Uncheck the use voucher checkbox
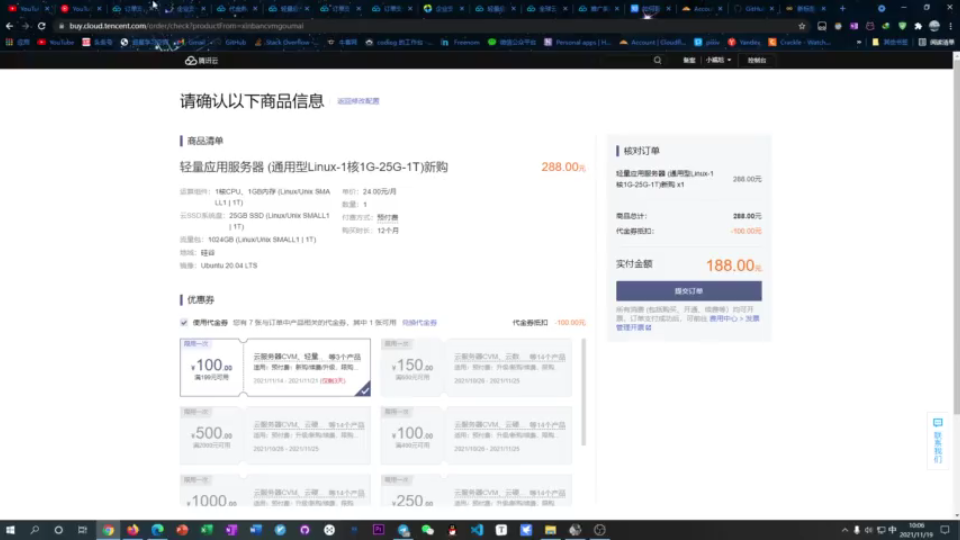The image size is (960, 540). pos(184,323)
